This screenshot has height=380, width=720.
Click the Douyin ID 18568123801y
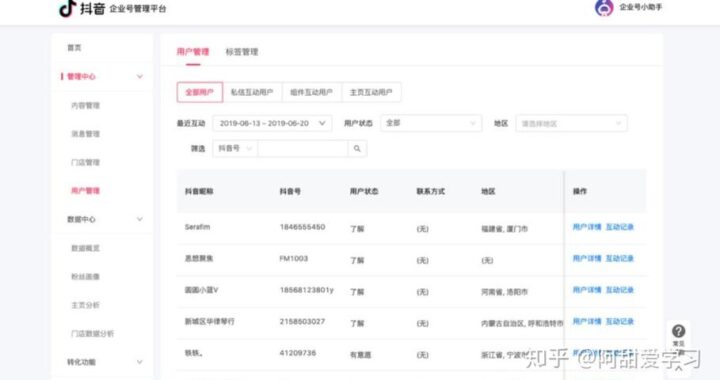coord(307,290)
